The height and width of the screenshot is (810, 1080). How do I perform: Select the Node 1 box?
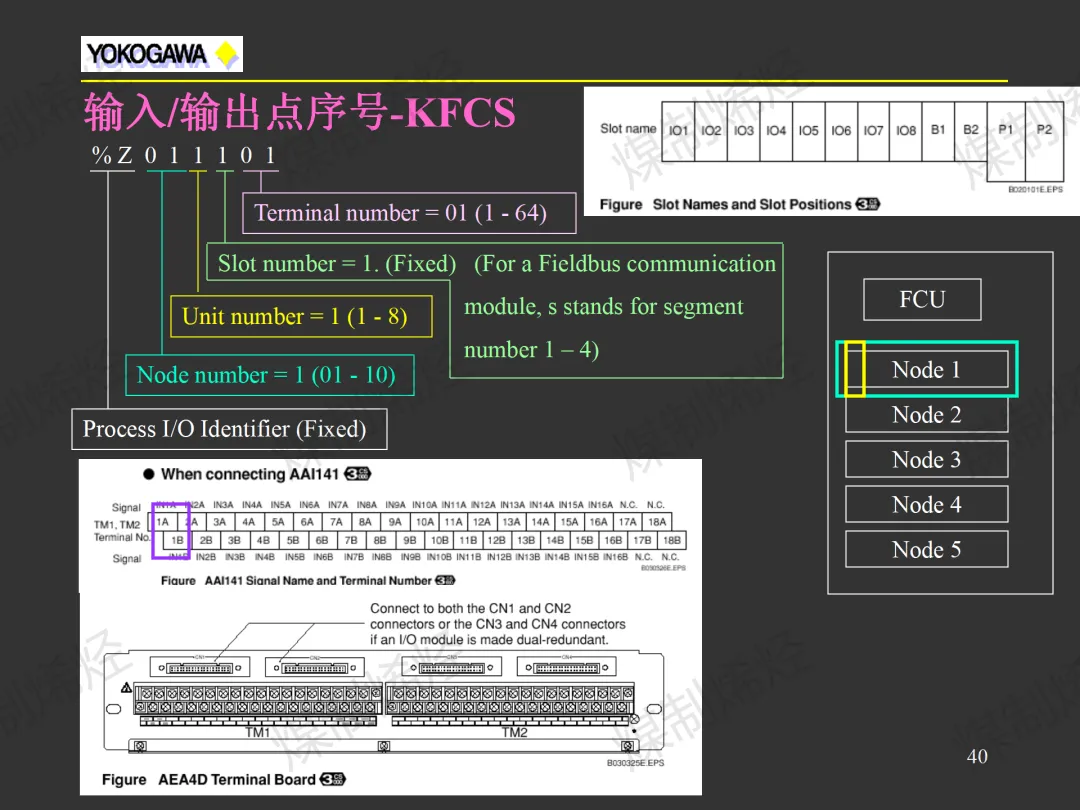pos(926,369)
